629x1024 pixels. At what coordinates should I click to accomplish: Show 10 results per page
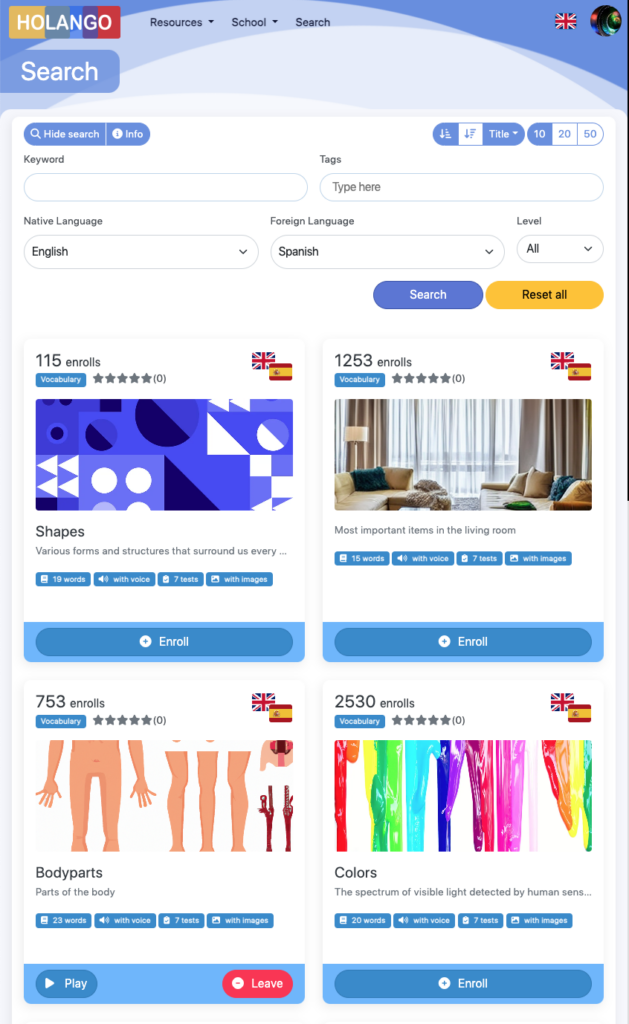click(x=540, y=134)
